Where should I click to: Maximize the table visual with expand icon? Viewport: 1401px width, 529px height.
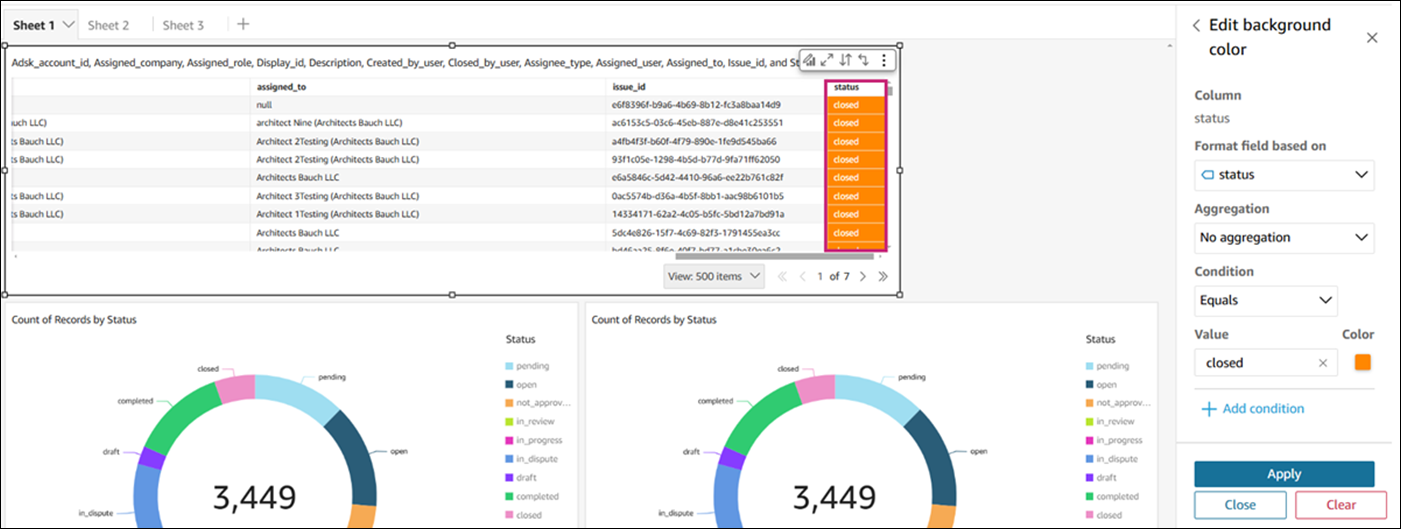[x=828, y=60]
